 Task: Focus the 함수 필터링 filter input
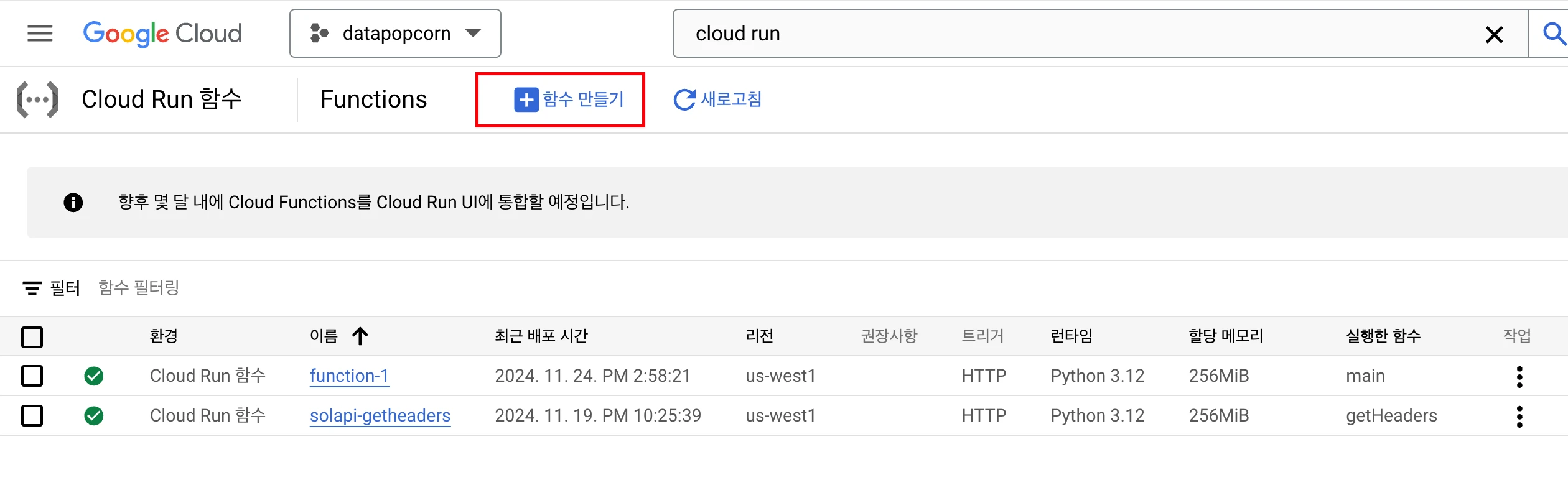tap(139, 288)
